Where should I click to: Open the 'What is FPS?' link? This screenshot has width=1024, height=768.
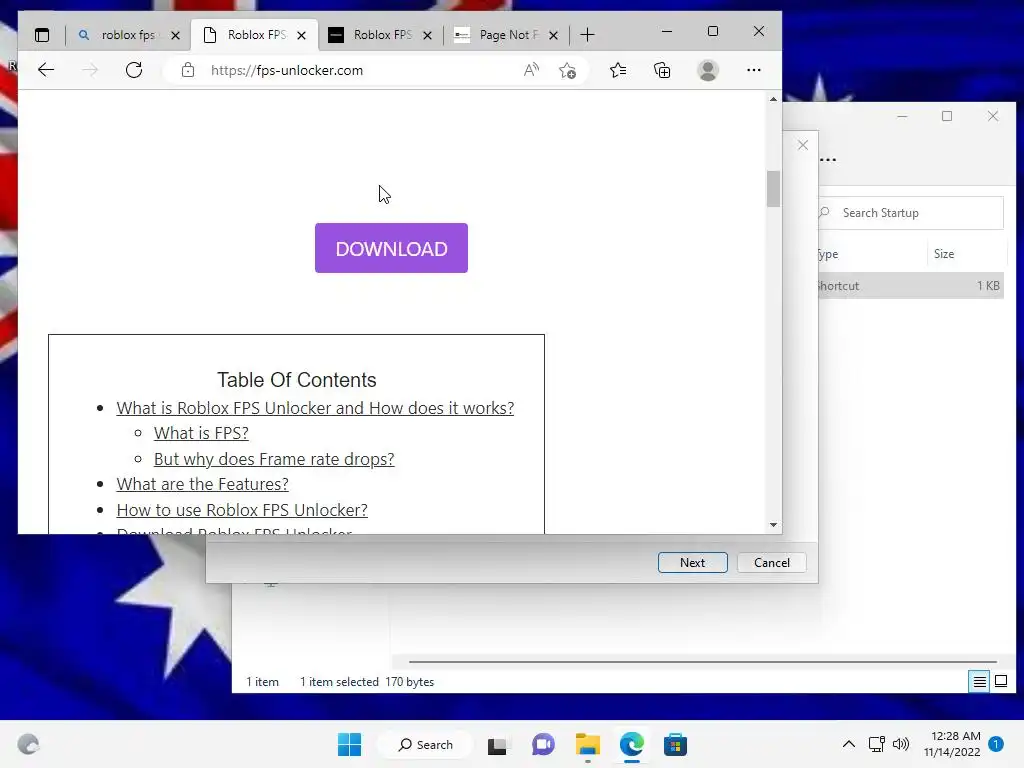coord(201,433)
